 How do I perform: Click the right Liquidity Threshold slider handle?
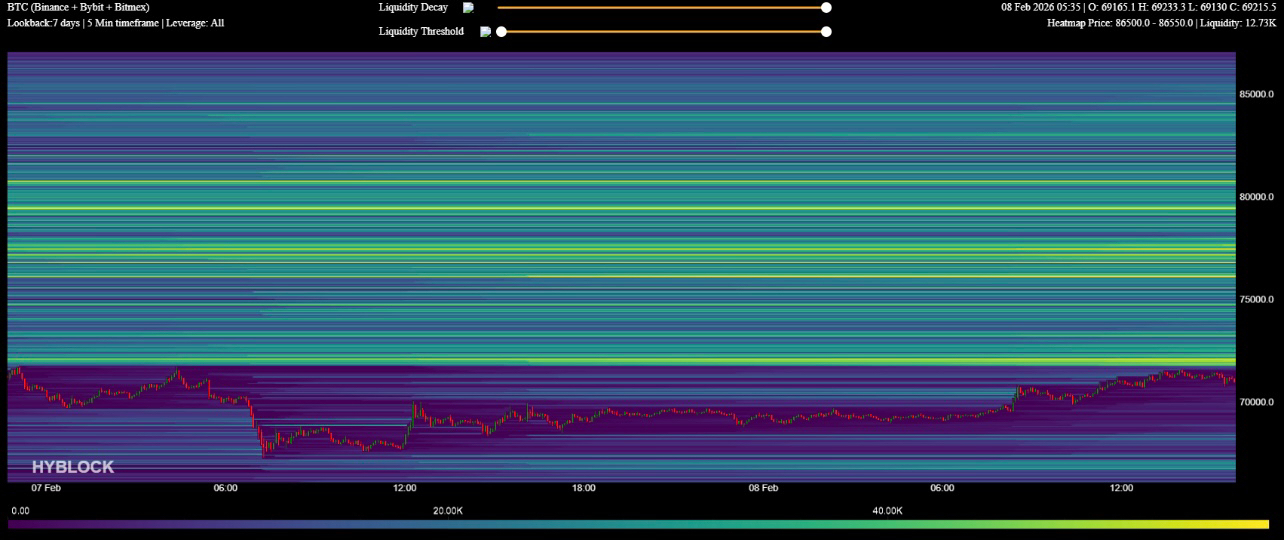(x=826, y=32)
